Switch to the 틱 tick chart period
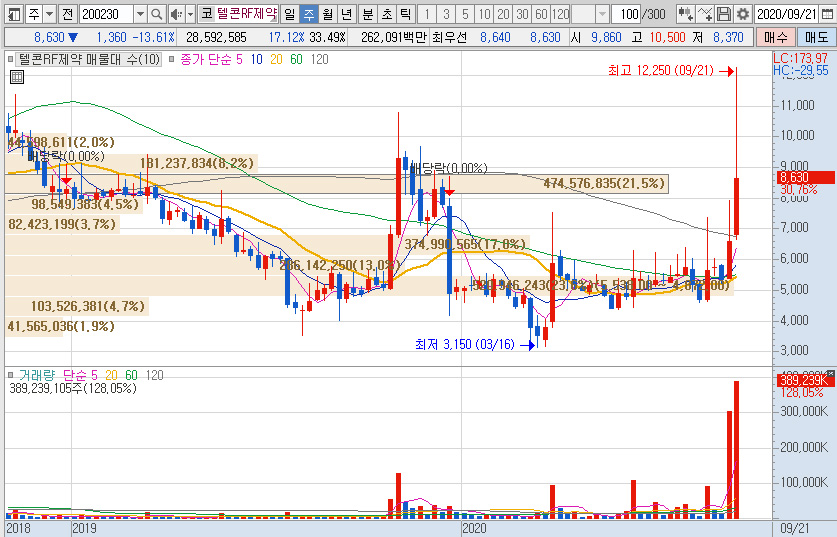The image size is (837, 537). (x=406, y=14)
